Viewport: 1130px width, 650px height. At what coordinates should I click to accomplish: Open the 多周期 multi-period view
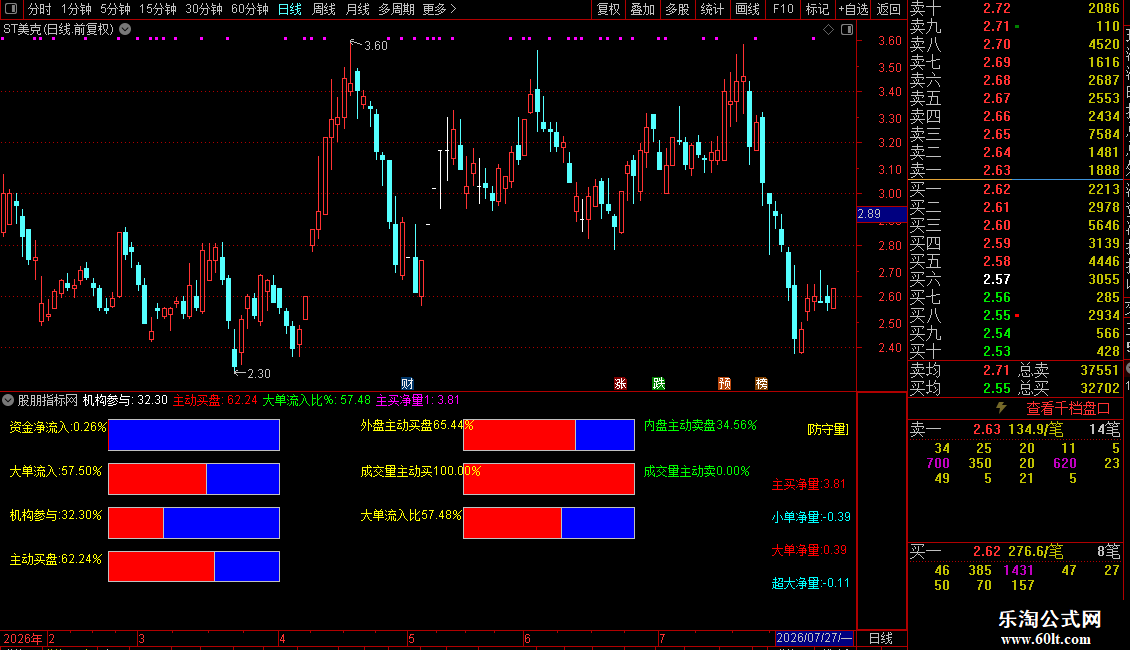tap(396, 9)
